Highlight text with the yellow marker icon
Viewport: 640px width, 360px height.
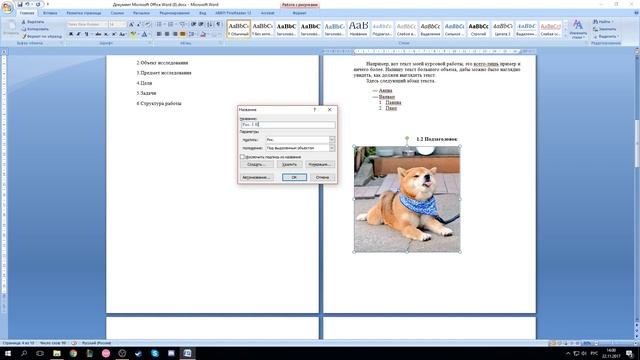pos(133,34)
